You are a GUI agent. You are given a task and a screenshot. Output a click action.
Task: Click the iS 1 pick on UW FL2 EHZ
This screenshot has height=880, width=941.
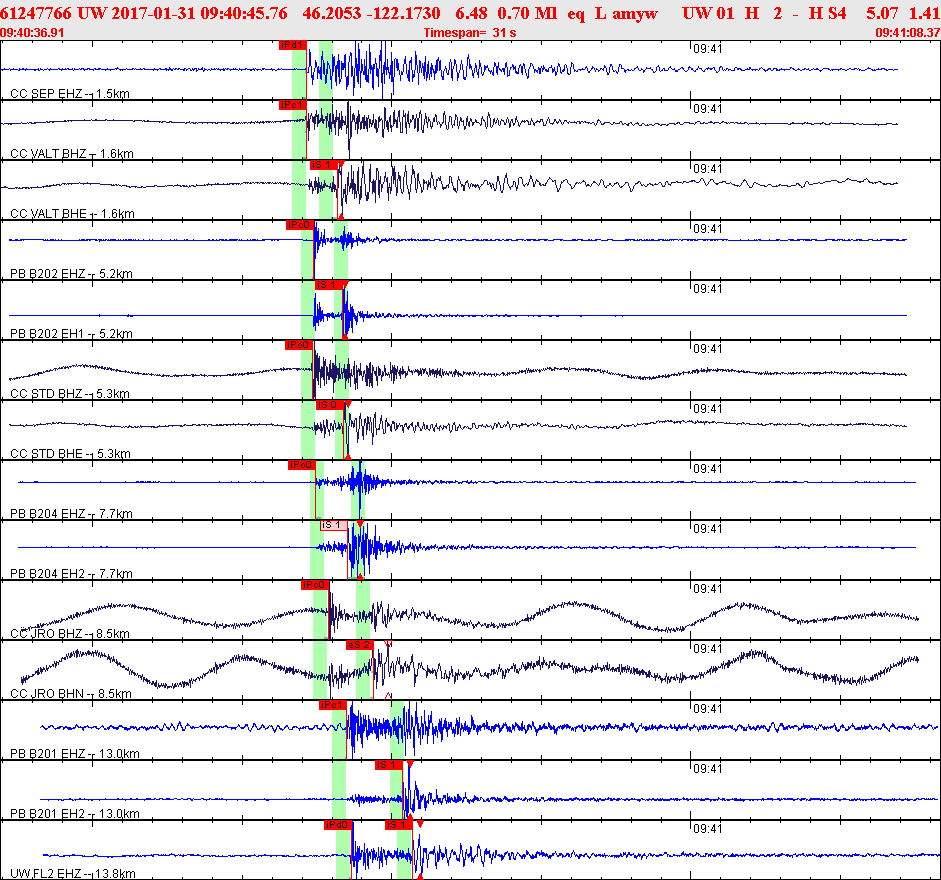(397, 825)
